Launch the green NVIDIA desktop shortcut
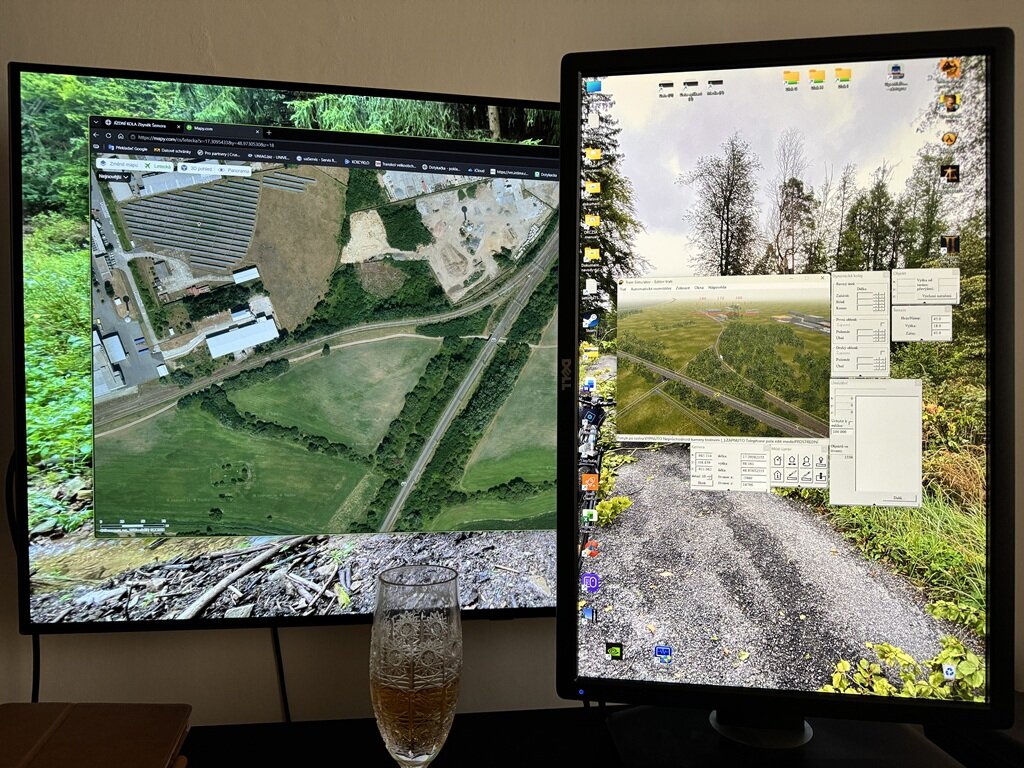The width and height of the screenshot is (1024, 768). pyautogui.click(x=613, y=650)
